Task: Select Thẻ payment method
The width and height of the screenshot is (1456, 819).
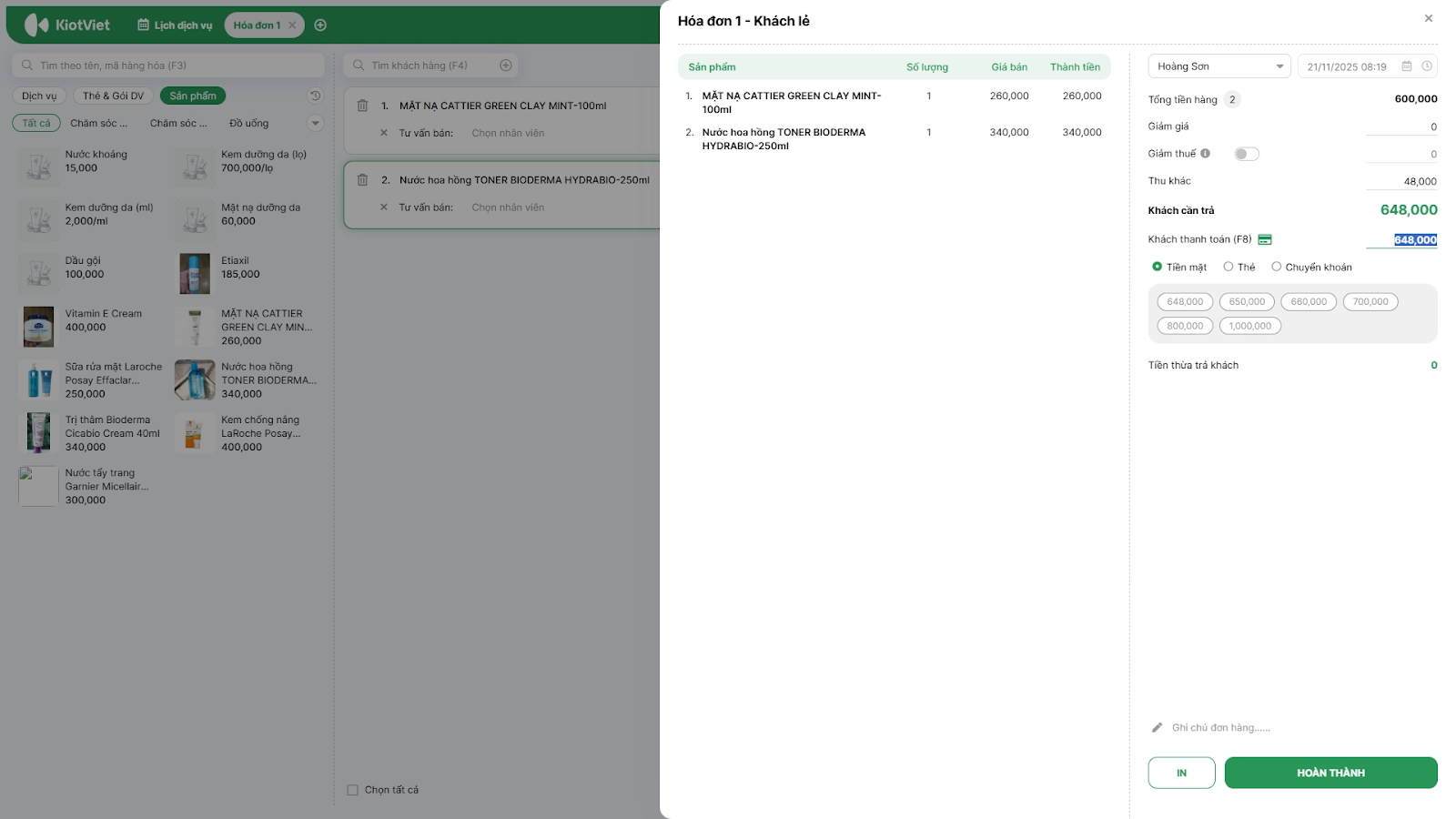Action: coord(1239,267)
